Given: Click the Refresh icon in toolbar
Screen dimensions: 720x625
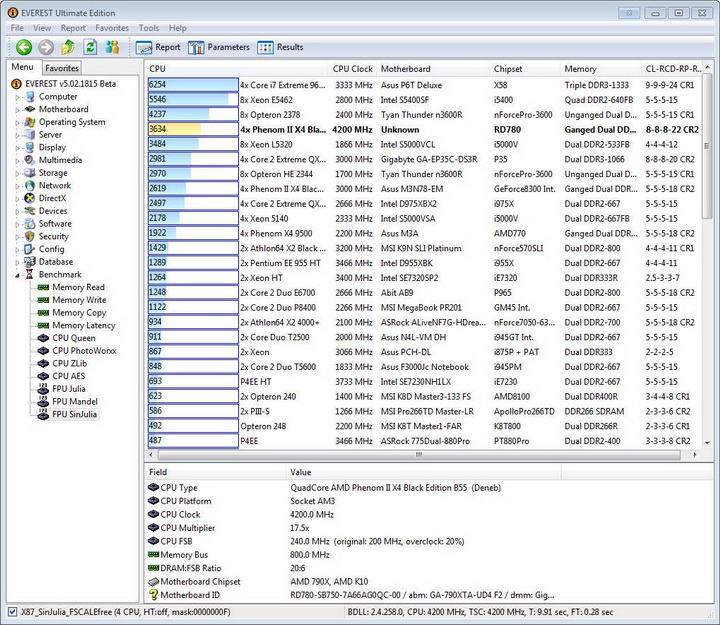Looking at the screenshot, I should point(90,47).
